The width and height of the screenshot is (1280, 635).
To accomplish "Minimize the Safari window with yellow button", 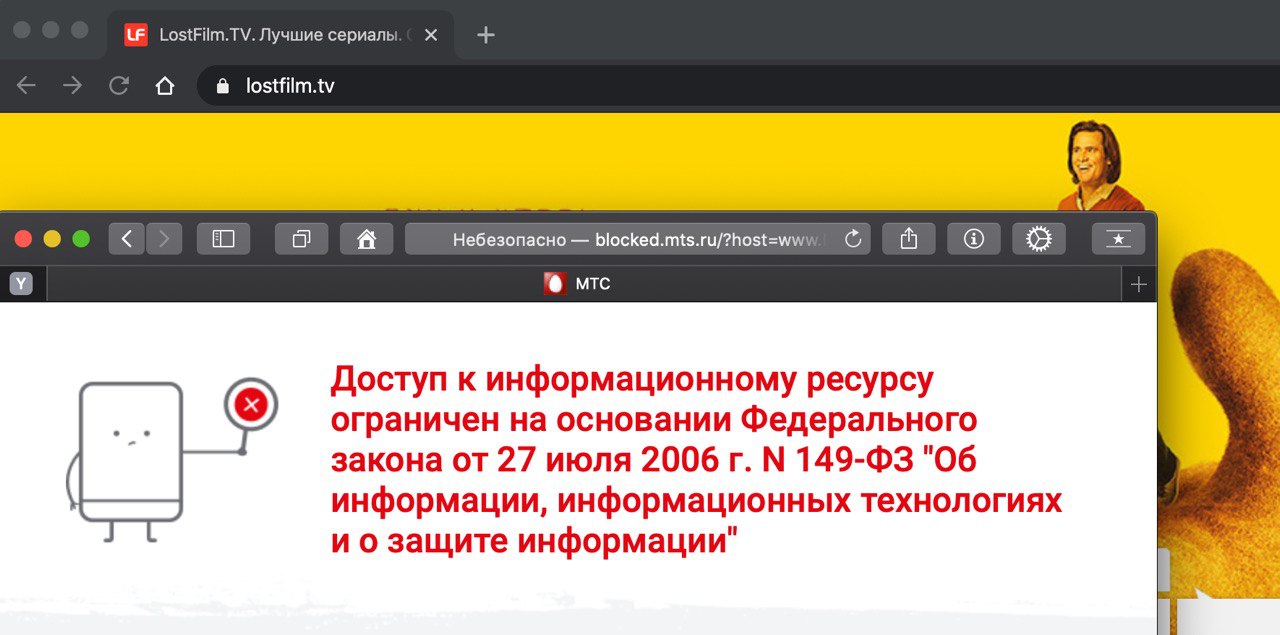I will (52, 239).
